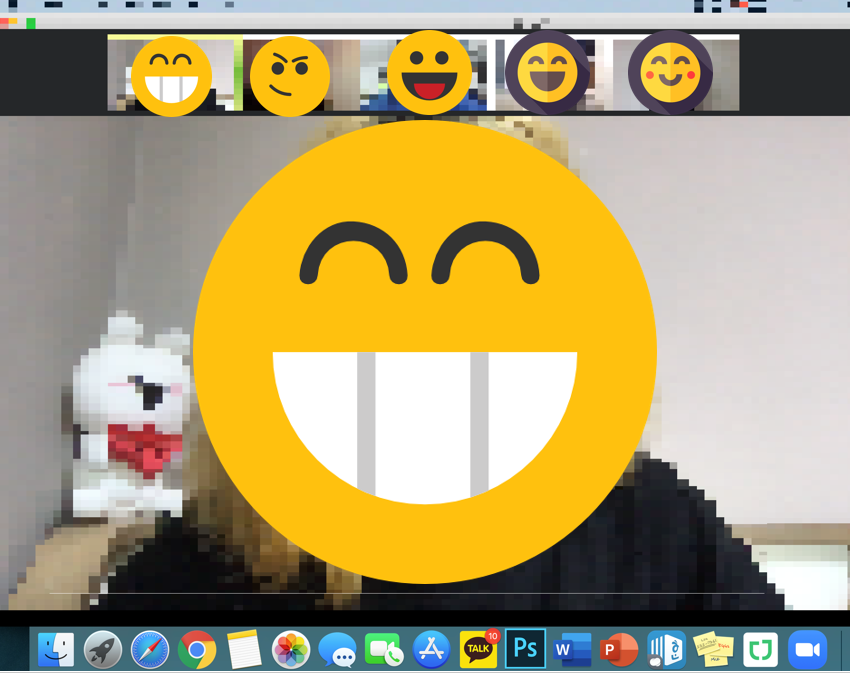Click the Zoom camera icon in dock
Image resolution: width=850 pixels, height=673 pixels.
[x=807, y=650]
